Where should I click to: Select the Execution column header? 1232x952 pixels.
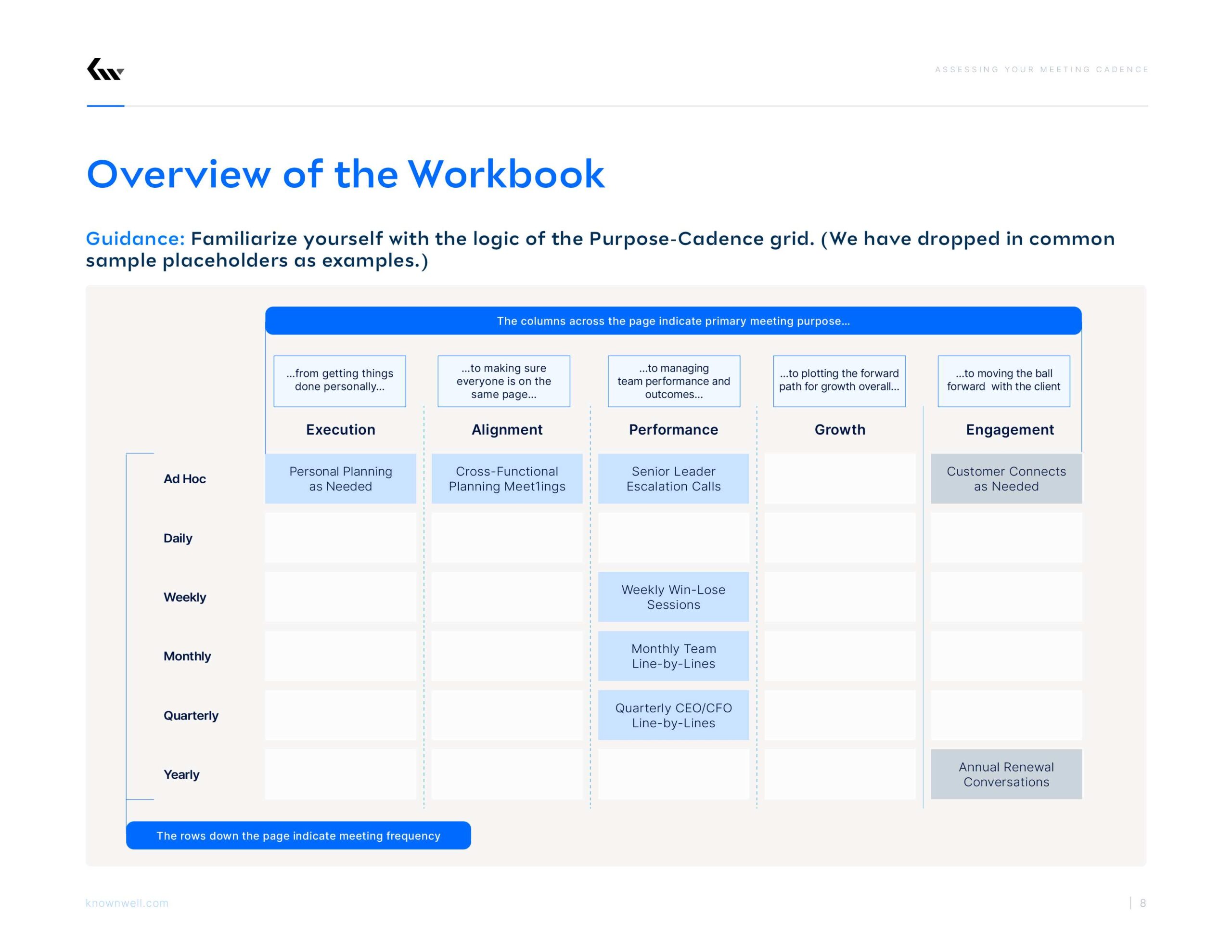click(341, 429)
